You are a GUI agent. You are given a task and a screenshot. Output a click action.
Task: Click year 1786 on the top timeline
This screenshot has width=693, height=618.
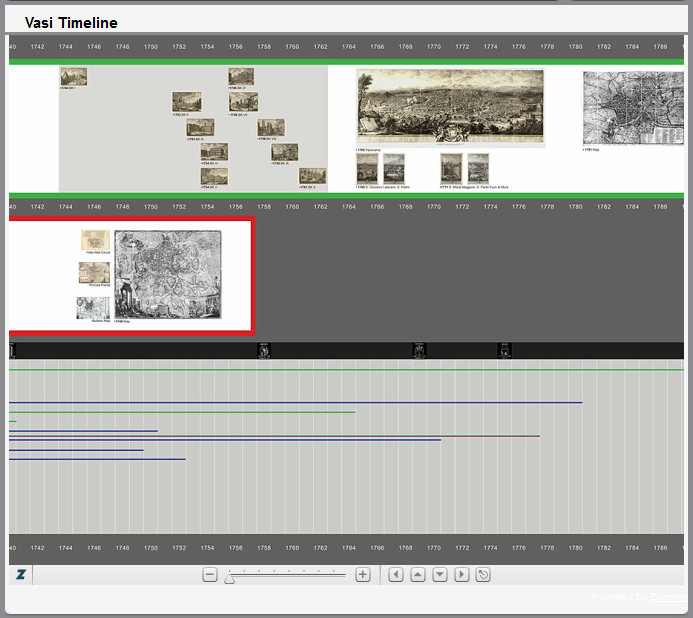pos(660,47)
